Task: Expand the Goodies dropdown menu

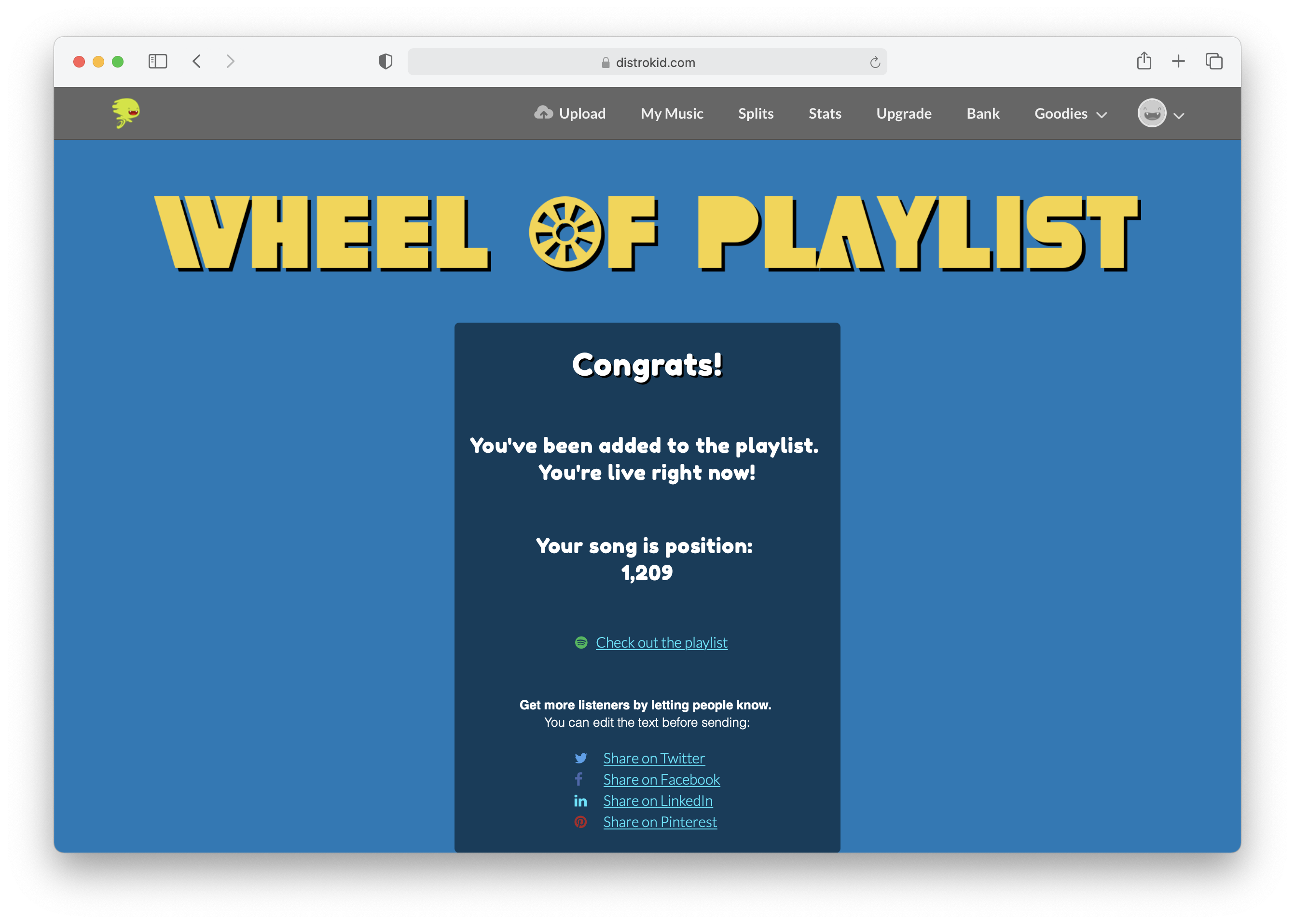Action: point(1070,114)
